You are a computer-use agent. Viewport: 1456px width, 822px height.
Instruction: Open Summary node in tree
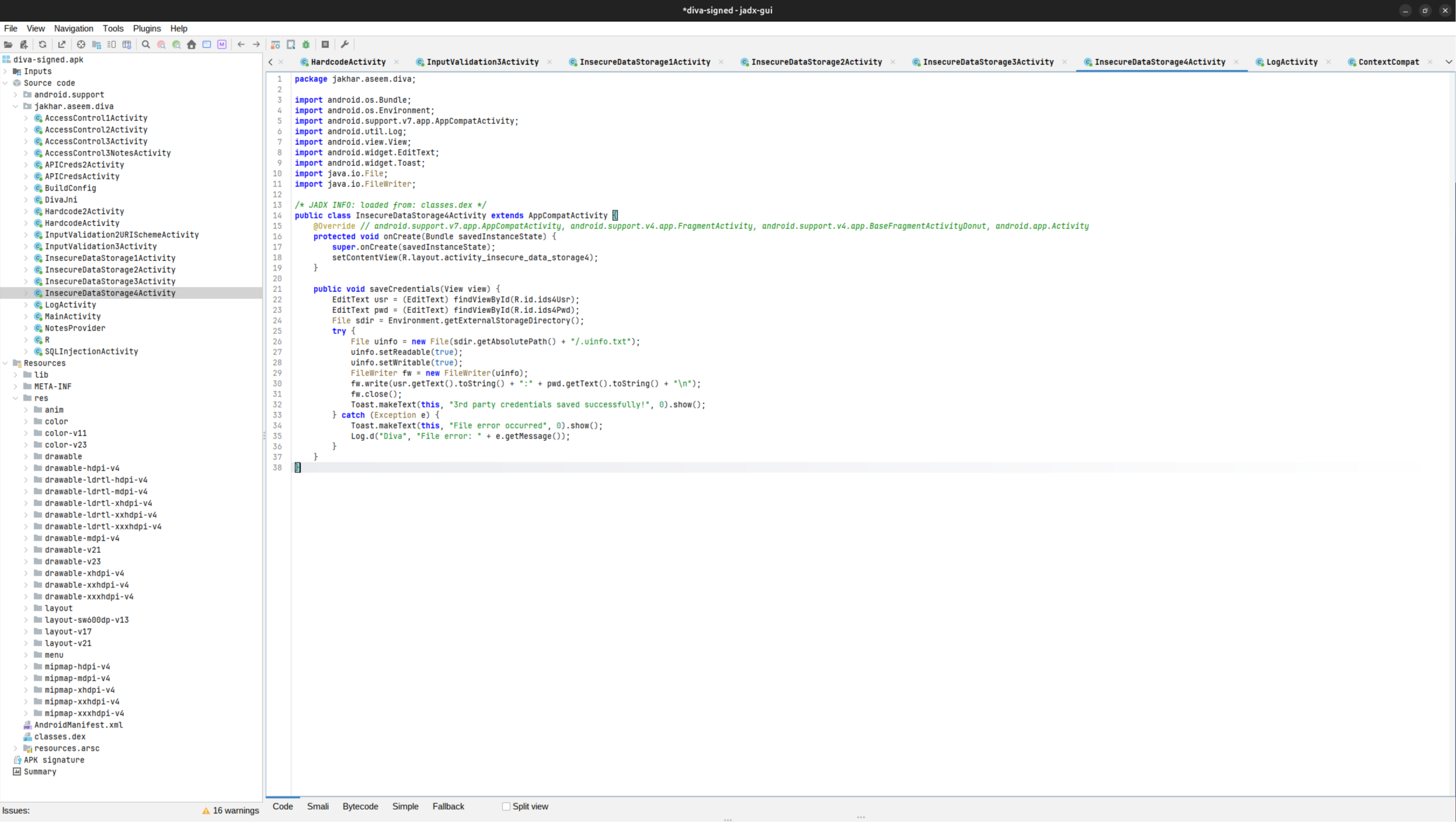point(40,772)
